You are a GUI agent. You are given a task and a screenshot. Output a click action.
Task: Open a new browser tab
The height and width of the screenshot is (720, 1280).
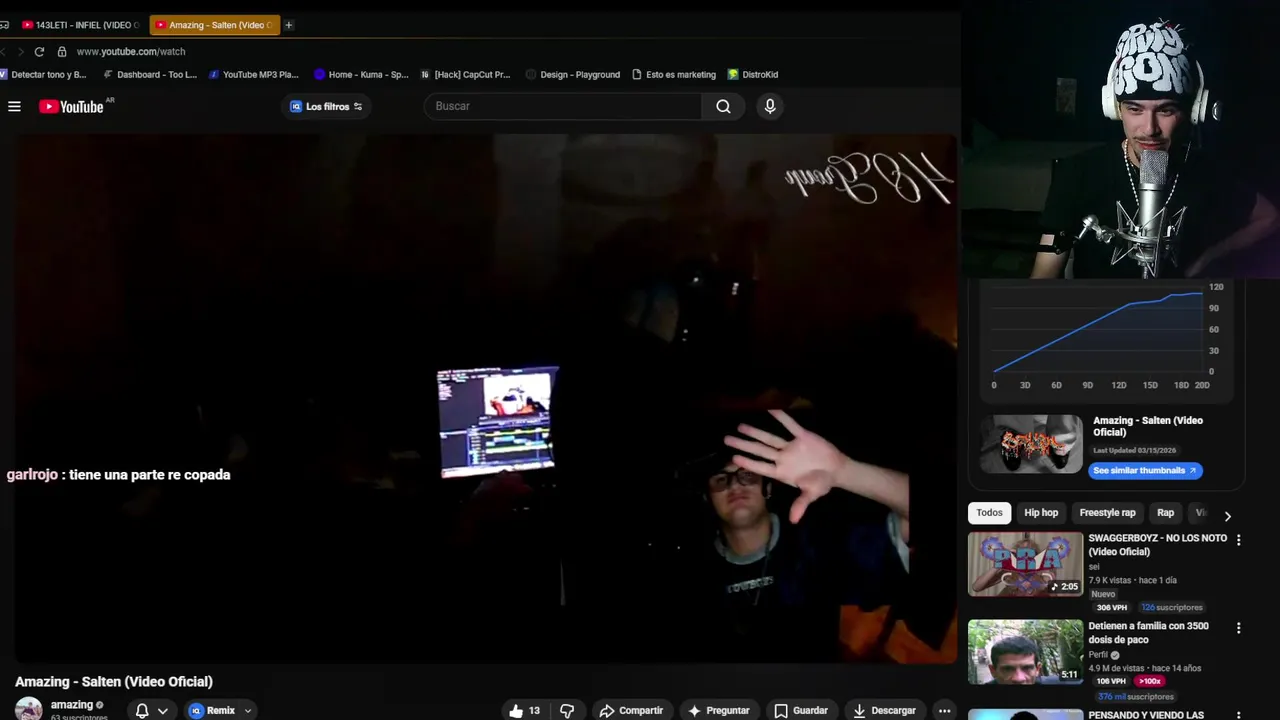289,25
